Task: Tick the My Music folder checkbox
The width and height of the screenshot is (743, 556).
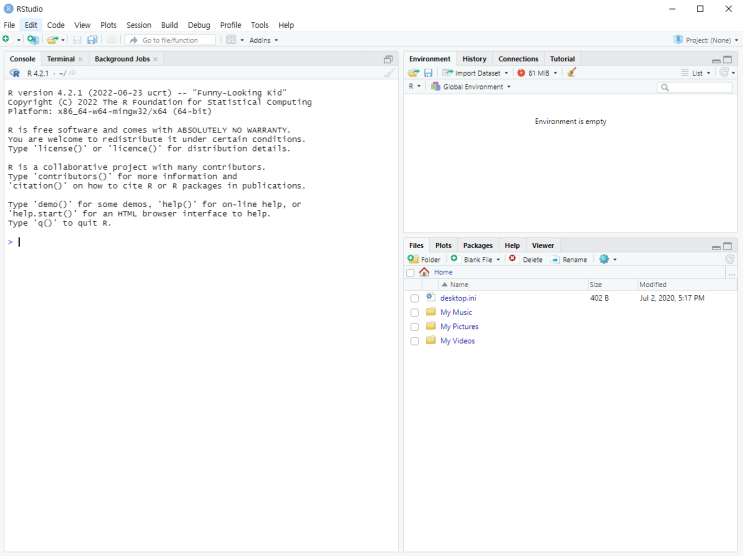Action: [x=414, y=312]
